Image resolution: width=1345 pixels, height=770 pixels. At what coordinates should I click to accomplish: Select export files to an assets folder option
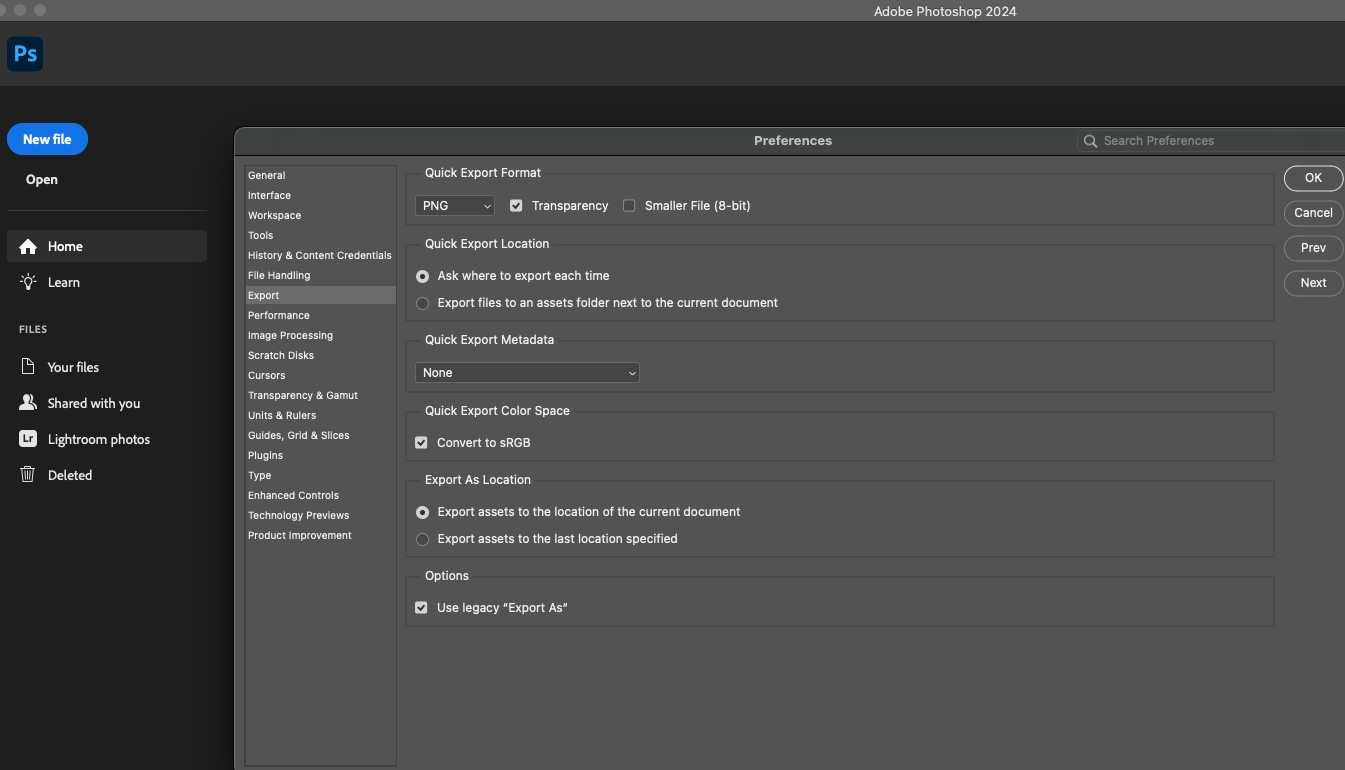tap(422, 302)
